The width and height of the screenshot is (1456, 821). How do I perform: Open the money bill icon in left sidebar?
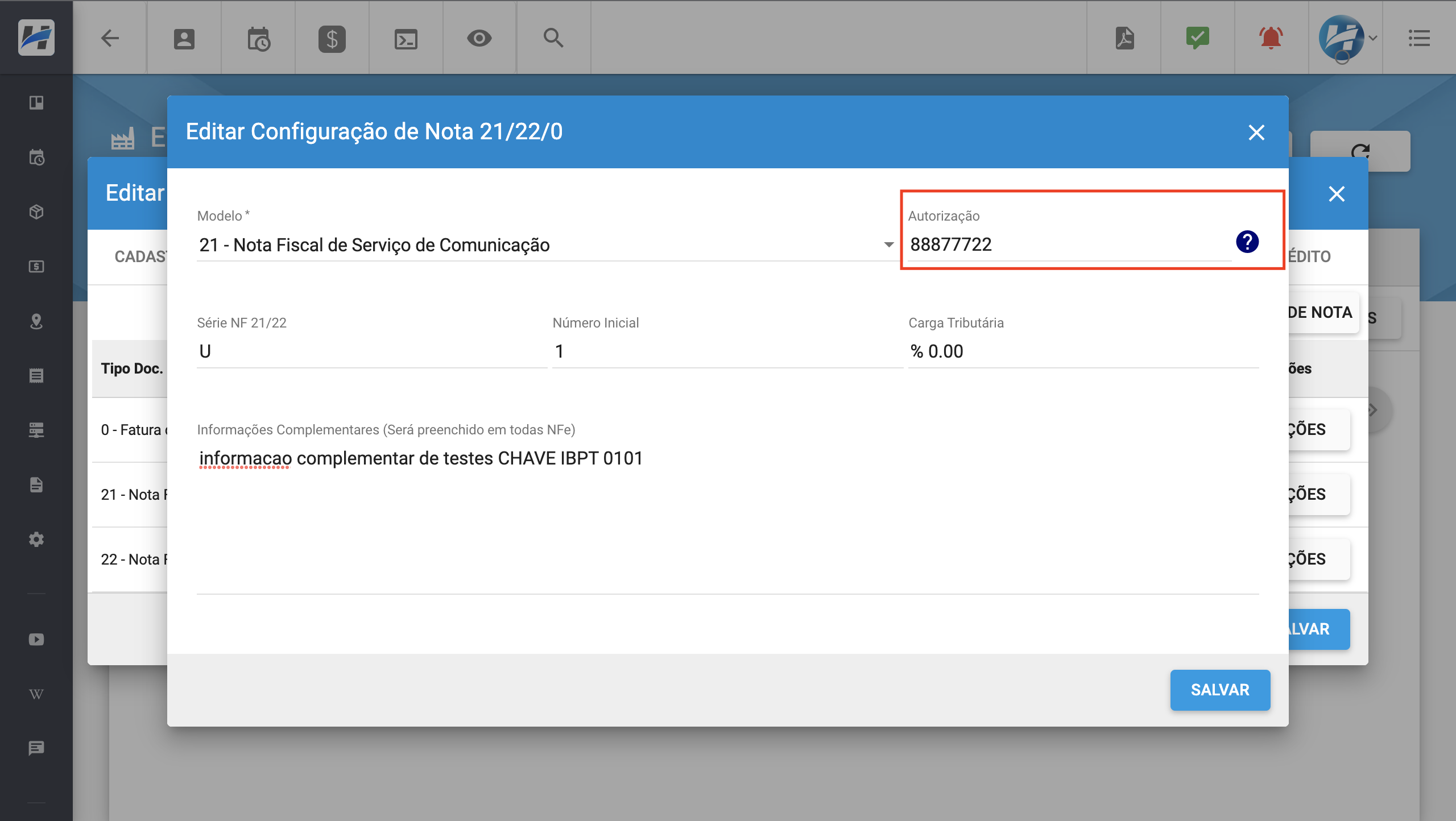pos(36,266)
